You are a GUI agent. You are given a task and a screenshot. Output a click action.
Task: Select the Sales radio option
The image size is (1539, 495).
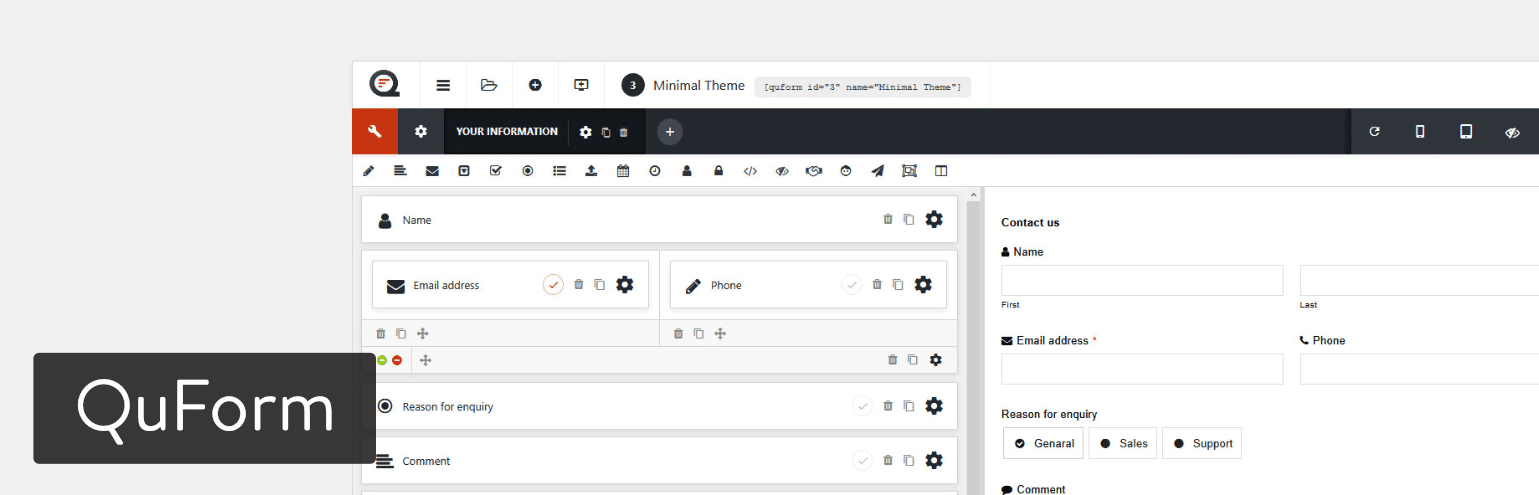pyautogui.click(x=1123, y=444)
